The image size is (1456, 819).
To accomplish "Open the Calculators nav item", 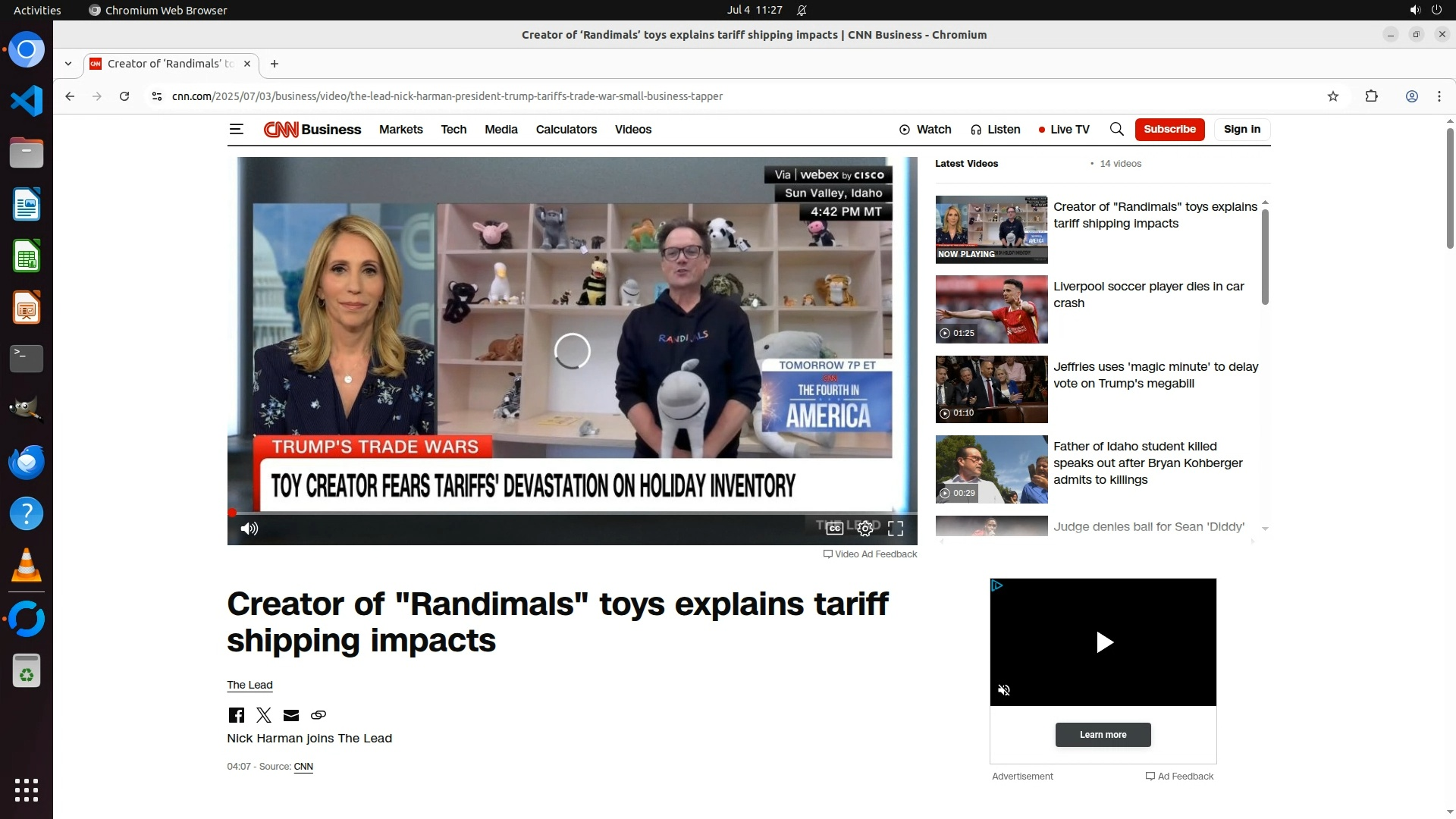I will pos(566,130).
